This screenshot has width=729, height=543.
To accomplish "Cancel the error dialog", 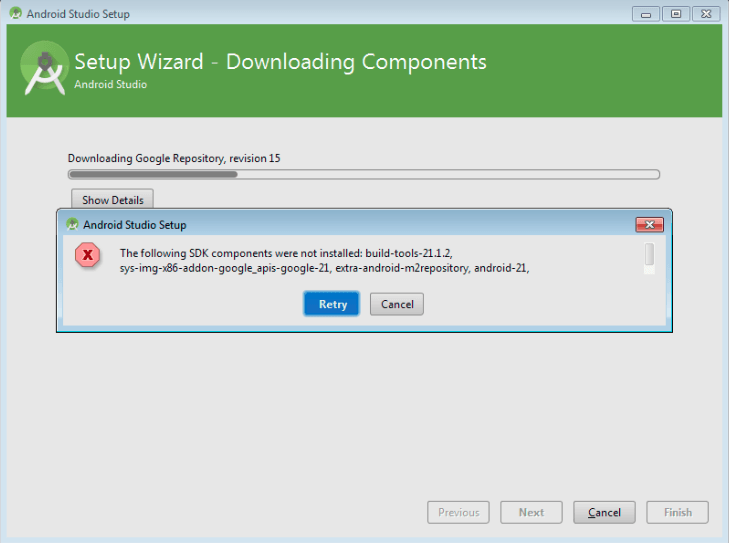I will [x=397, y=304].
